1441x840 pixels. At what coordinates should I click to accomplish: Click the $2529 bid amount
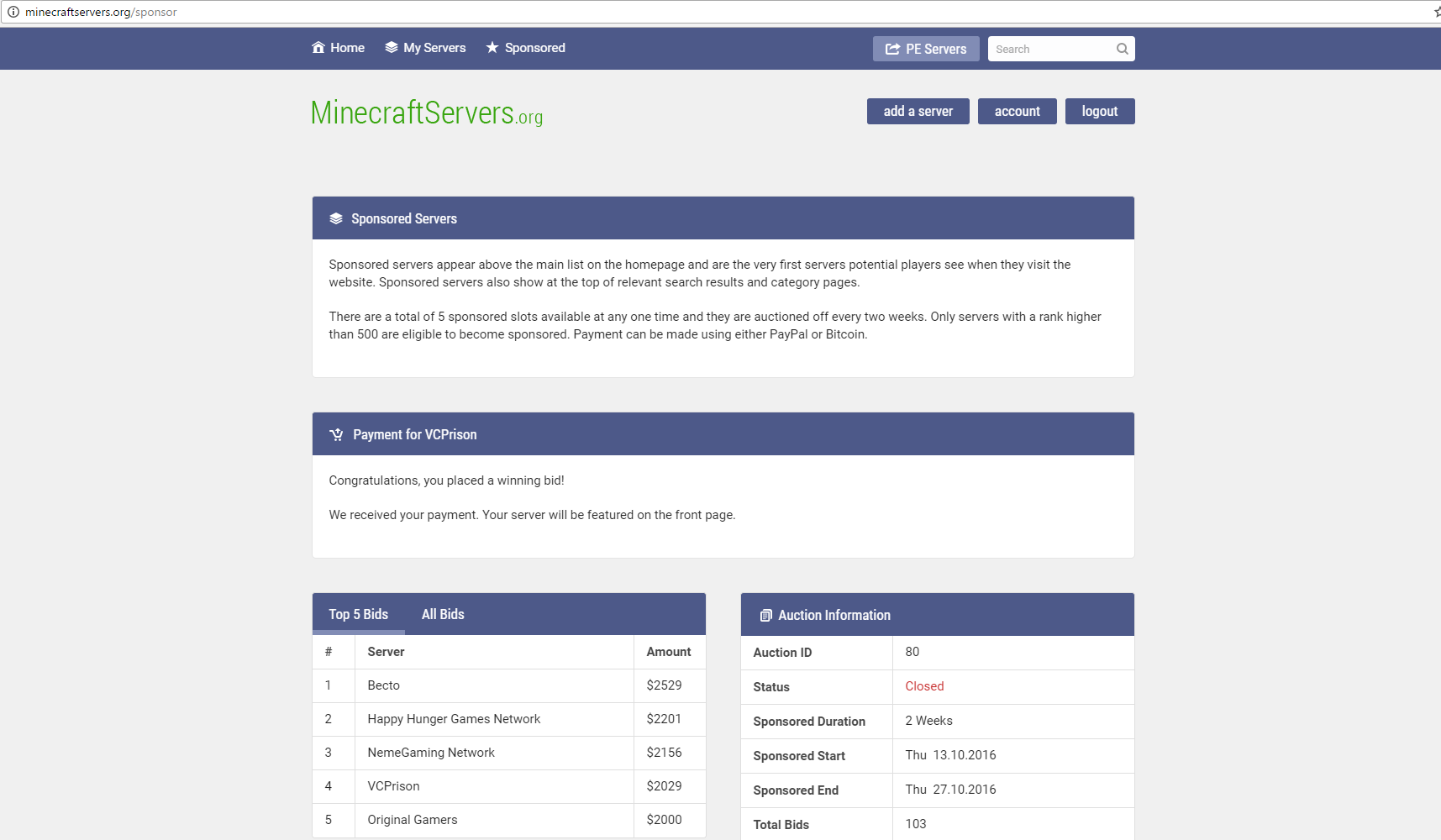pos(665,685)
